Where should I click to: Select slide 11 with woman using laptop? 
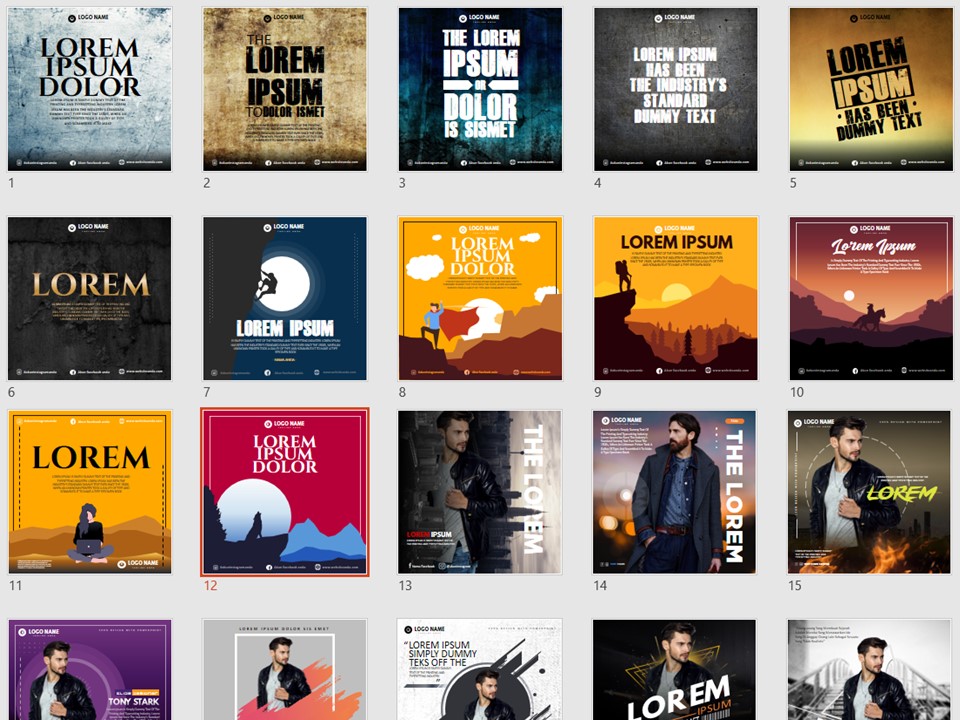coord(90,492)
